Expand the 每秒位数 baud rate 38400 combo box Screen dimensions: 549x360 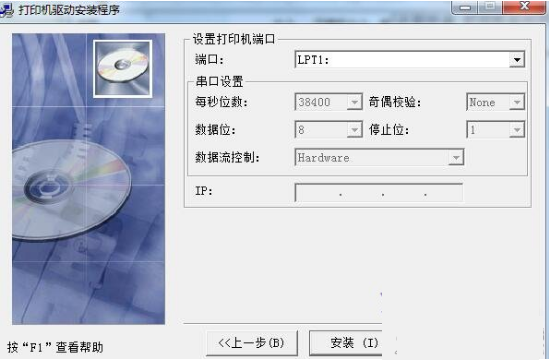(328, 102)
